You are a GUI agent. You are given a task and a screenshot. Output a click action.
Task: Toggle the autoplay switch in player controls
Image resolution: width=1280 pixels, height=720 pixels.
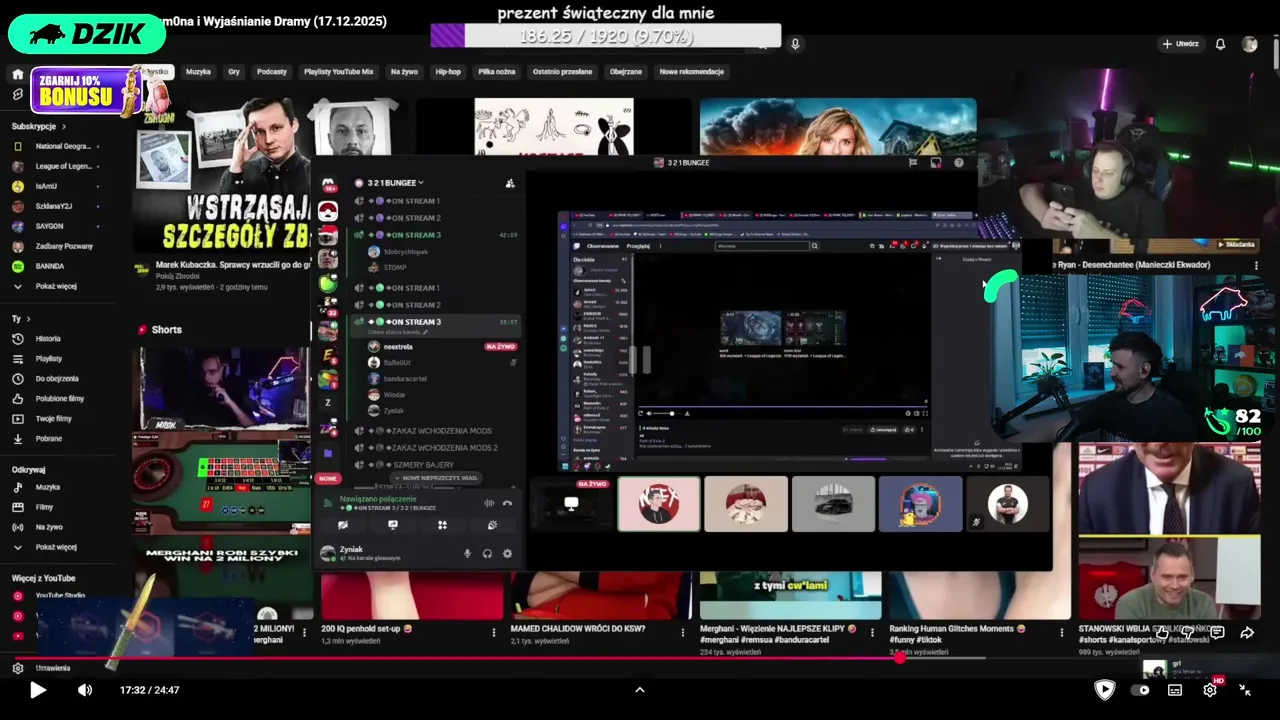pos(1140,690)
